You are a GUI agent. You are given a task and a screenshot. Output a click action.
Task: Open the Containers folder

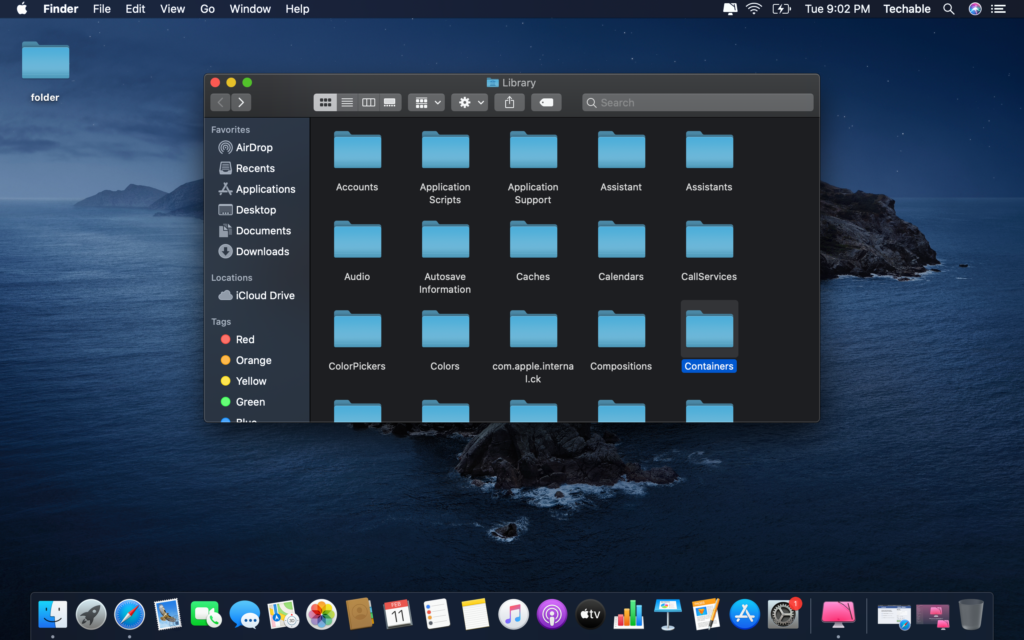pyautogui.click(x=709, y=330)
